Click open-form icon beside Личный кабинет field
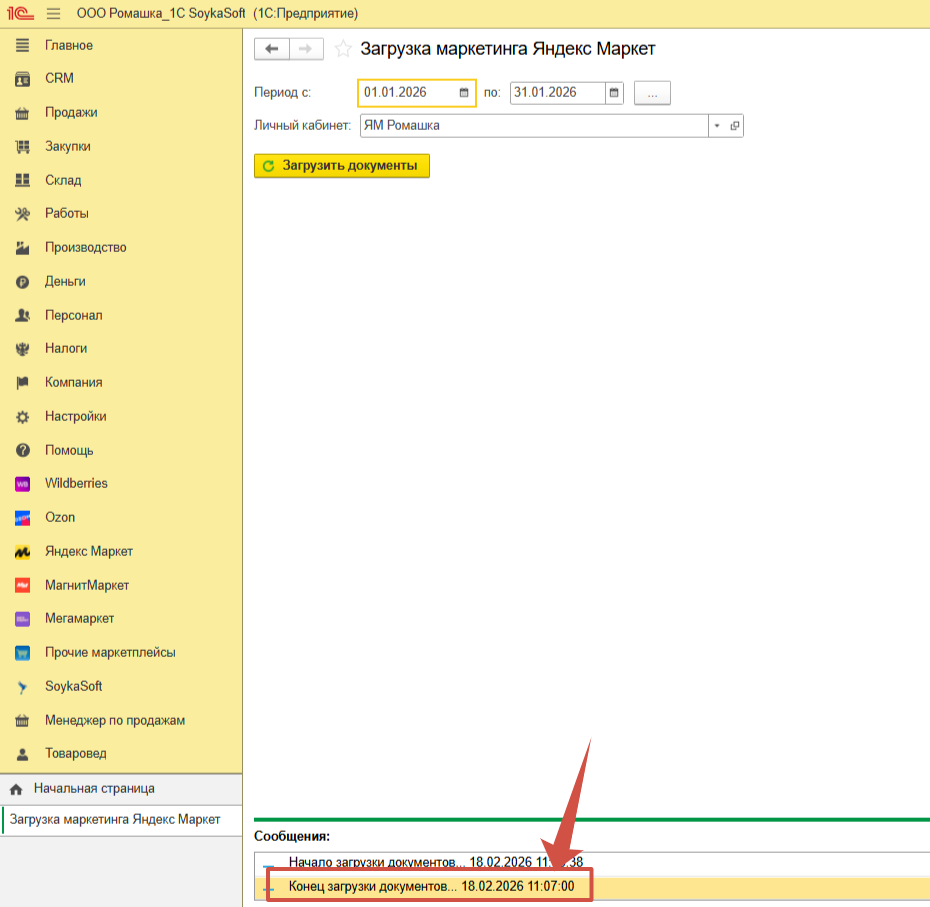 click(735, 126)
